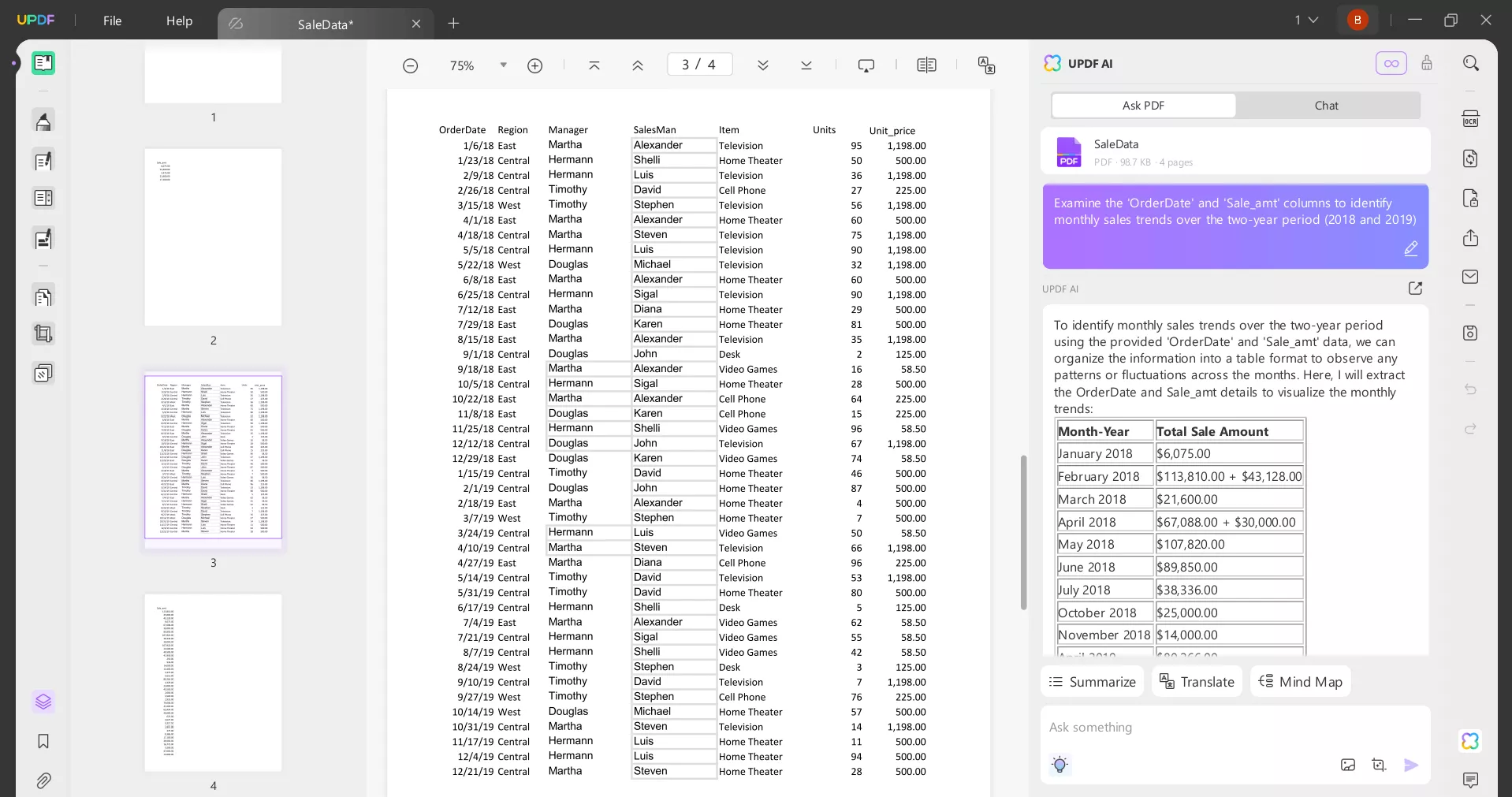The image size is (1512, 797).
Task: Toggle the UPDF AI eye assistant
Action: coord(1391,63)
